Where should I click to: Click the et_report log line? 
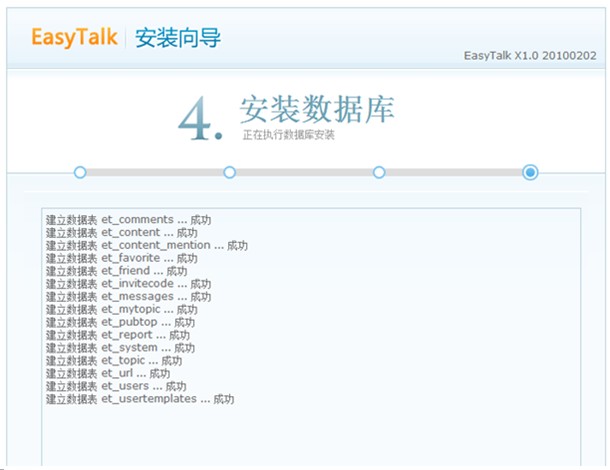[x=118, y=335]
